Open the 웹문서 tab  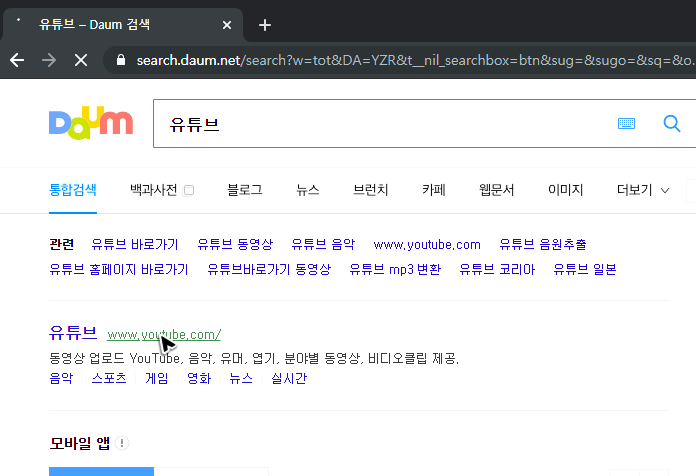point(497,190)
